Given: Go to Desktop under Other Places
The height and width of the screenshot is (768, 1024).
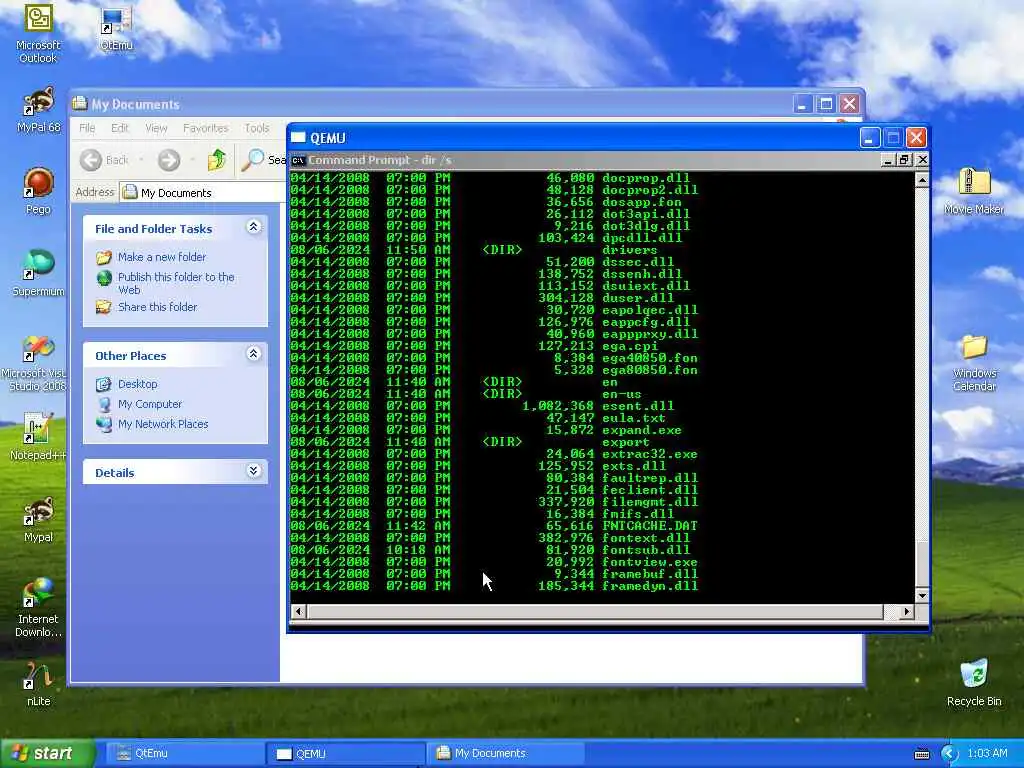Looking at the screenshot, I should (137, 384).
